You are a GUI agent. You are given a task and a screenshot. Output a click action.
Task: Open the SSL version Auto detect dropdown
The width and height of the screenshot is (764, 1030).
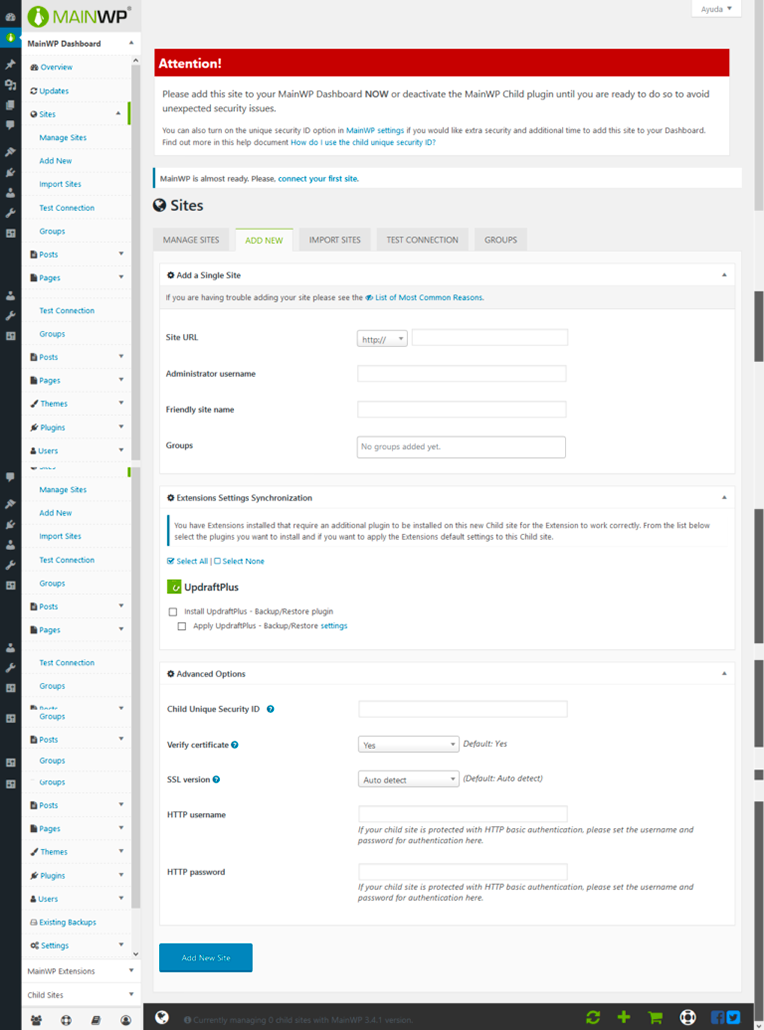tap(408, 779)
